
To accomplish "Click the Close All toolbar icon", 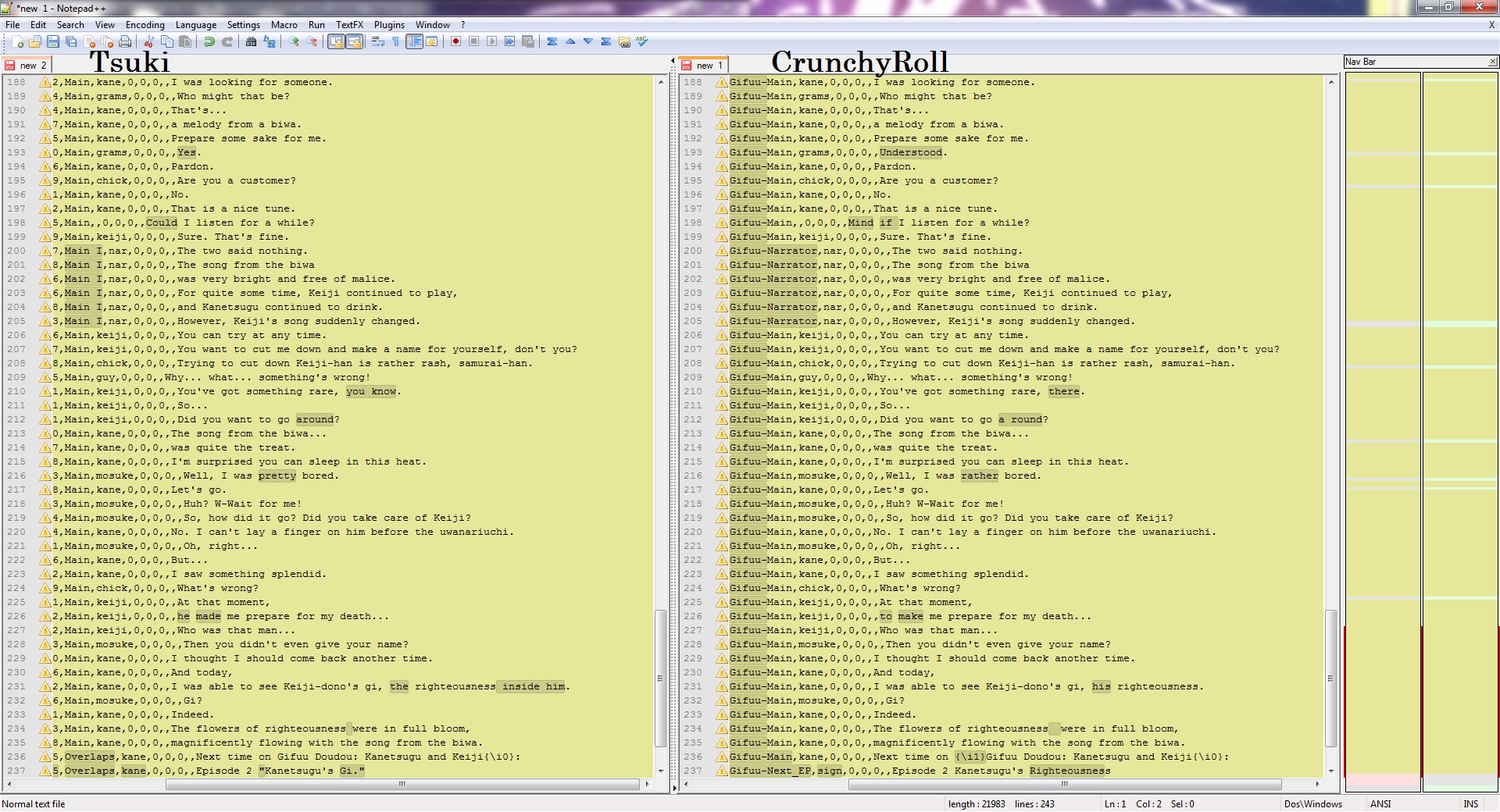I will pyautogui.click(x=107, y=41).
